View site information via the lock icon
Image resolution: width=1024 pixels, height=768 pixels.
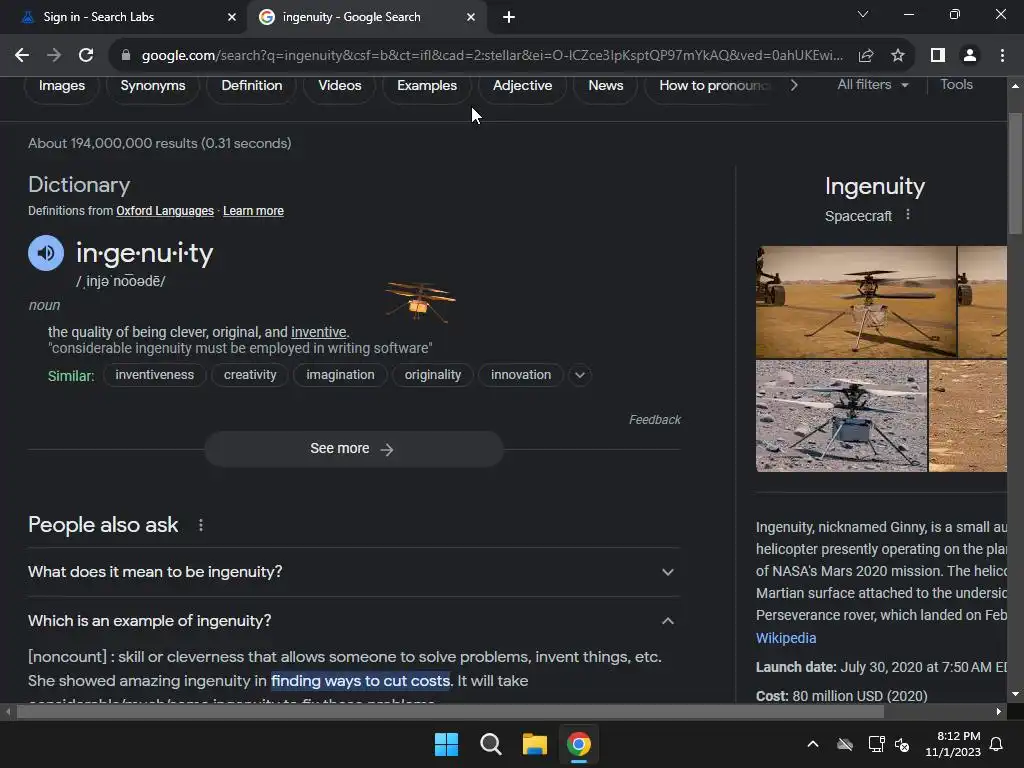pyautogui.click(x=126, y=56)
